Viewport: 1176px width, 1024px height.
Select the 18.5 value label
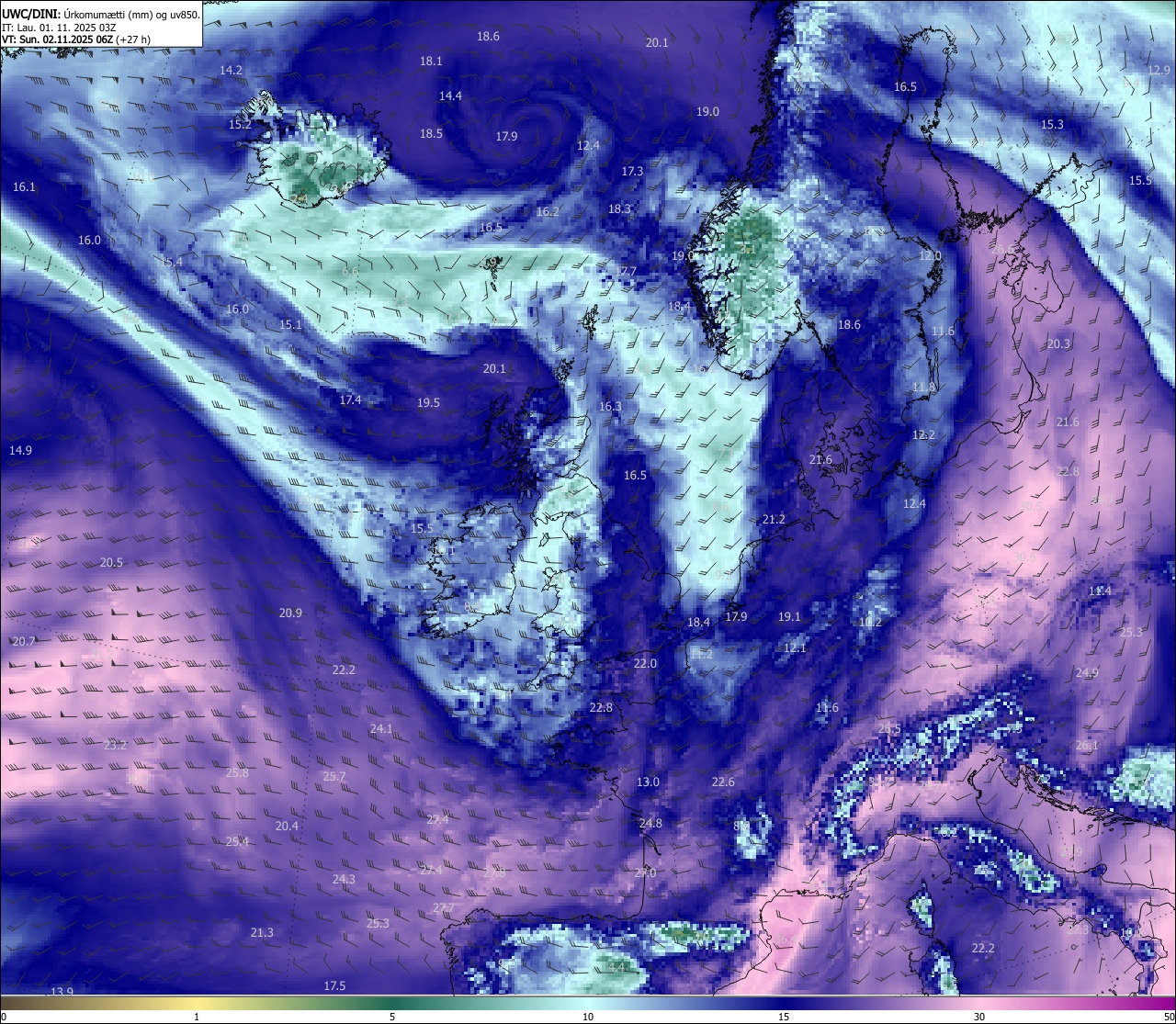click(431, 133)
